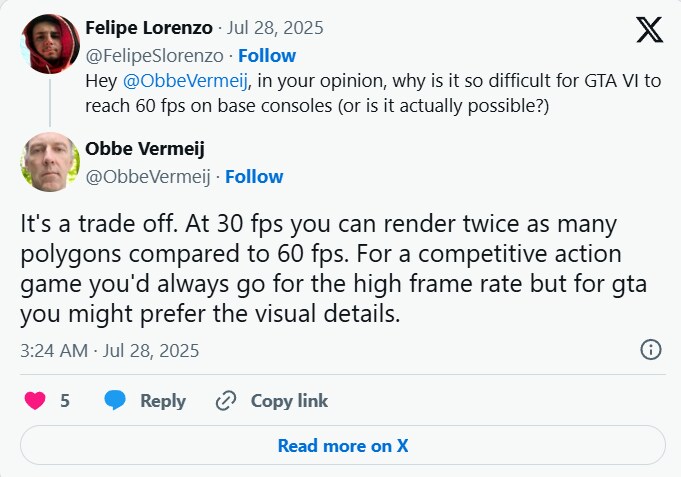The image size is (681, 477).
Task: Open the Felipe Lorenzo display name
Action: (149, 28)
